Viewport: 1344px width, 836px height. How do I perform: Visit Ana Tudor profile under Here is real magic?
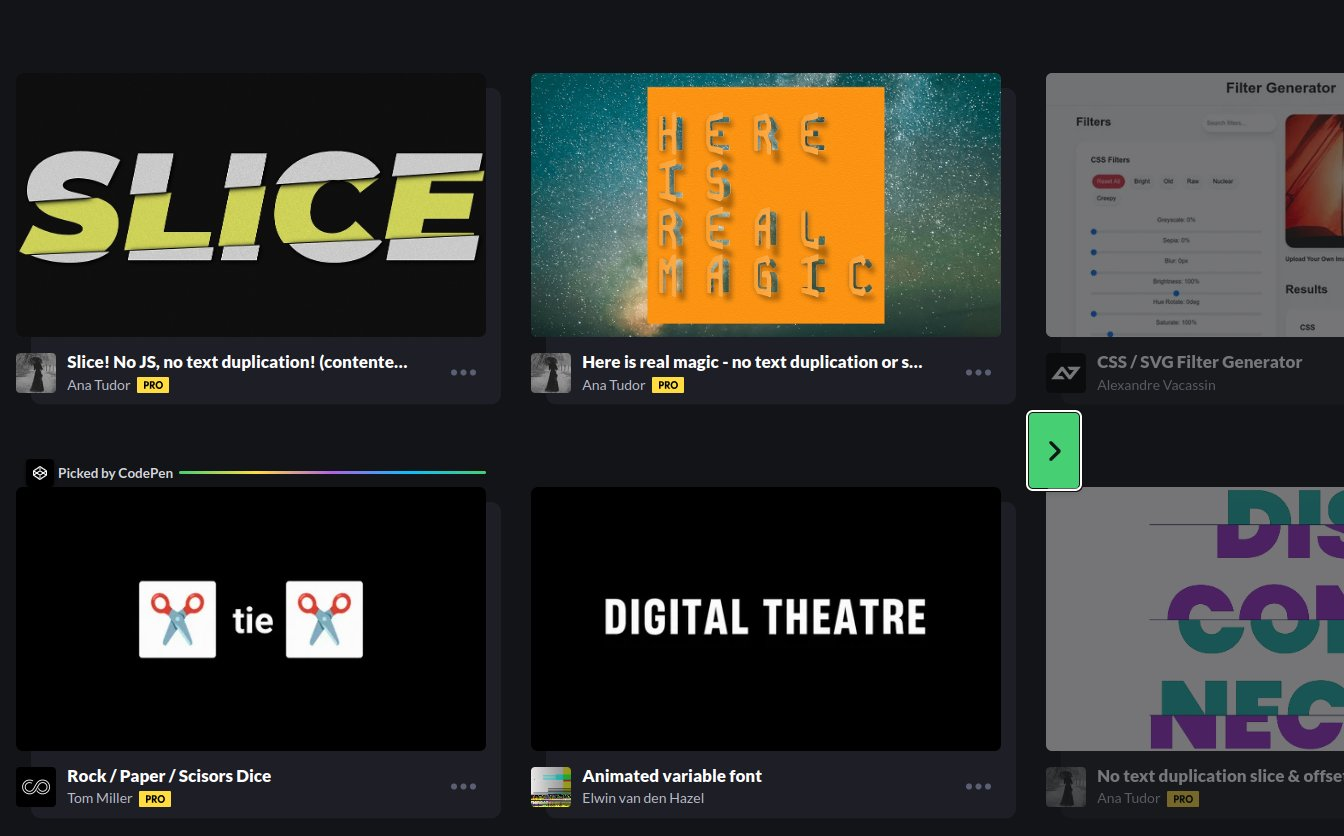point(614,385)
